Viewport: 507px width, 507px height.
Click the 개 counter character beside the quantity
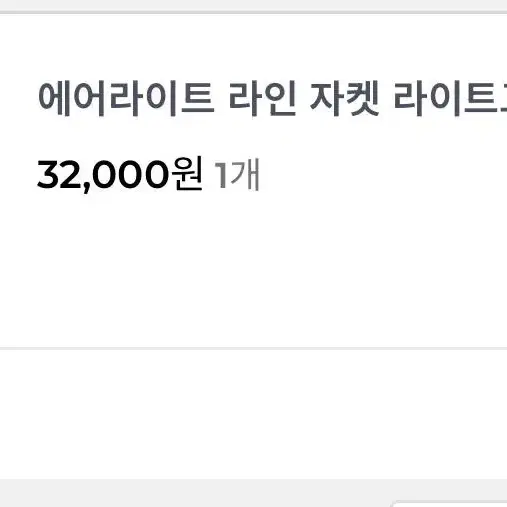[245, 175]
